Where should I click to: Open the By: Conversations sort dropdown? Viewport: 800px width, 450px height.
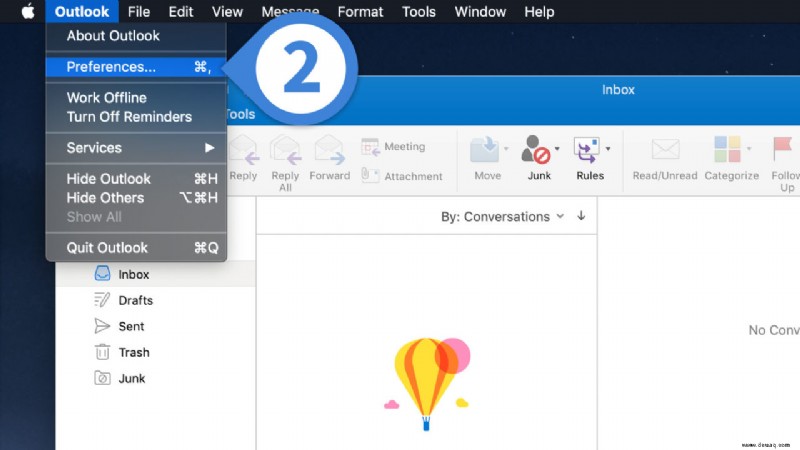(503, 217)
